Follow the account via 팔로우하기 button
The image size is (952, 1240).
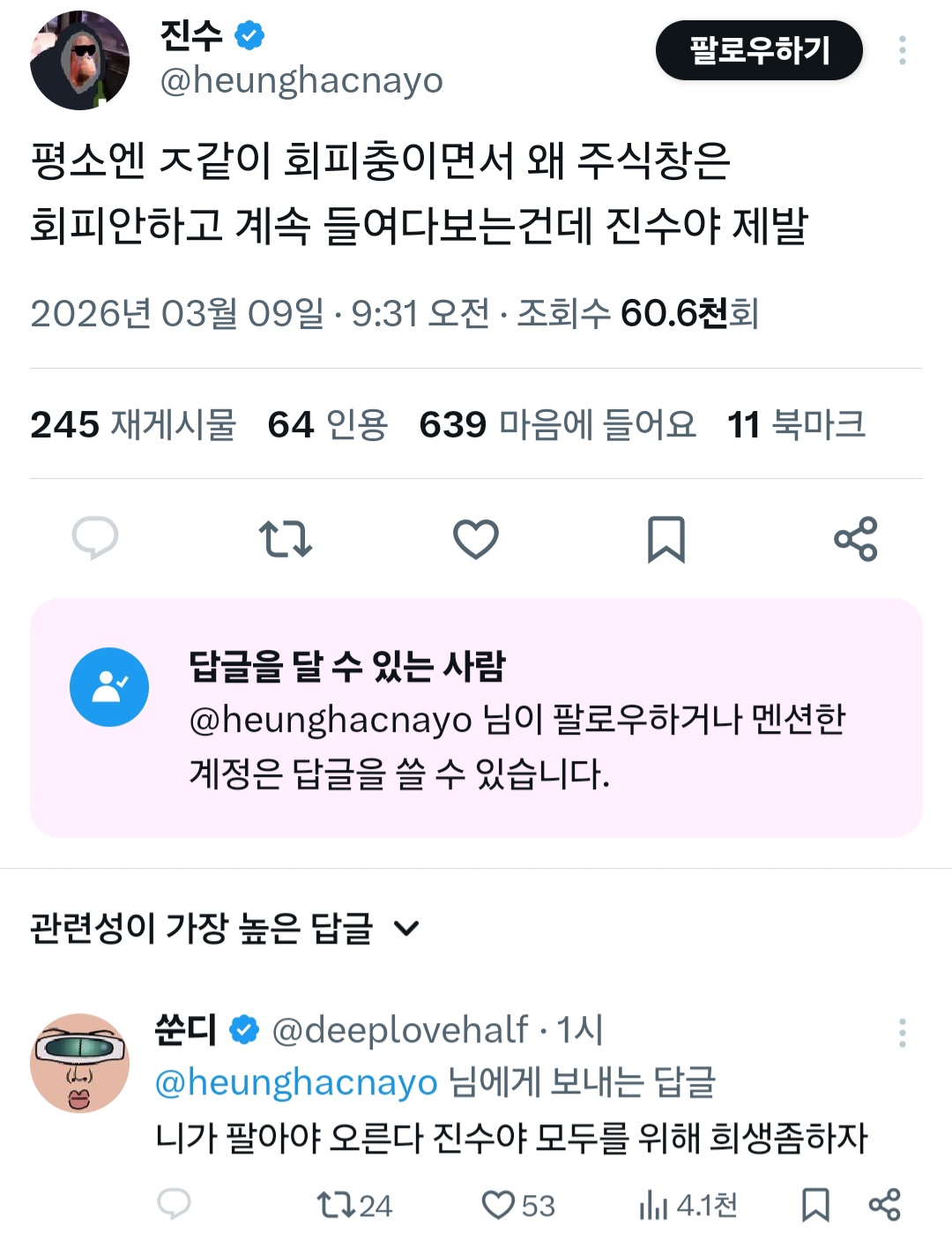tap(759, 50)
